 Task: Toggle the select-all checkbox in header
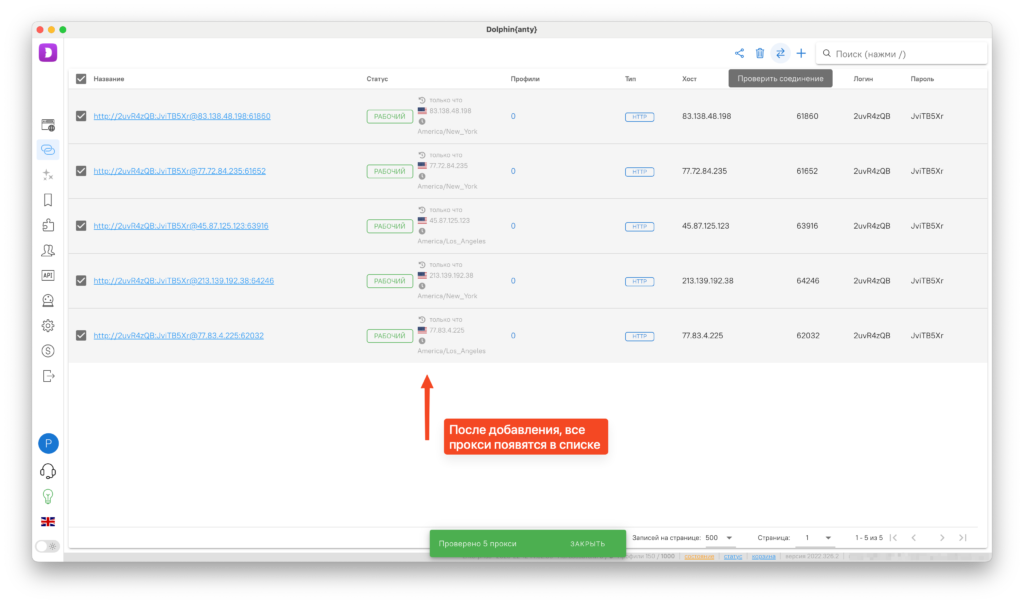pos(81,79)
